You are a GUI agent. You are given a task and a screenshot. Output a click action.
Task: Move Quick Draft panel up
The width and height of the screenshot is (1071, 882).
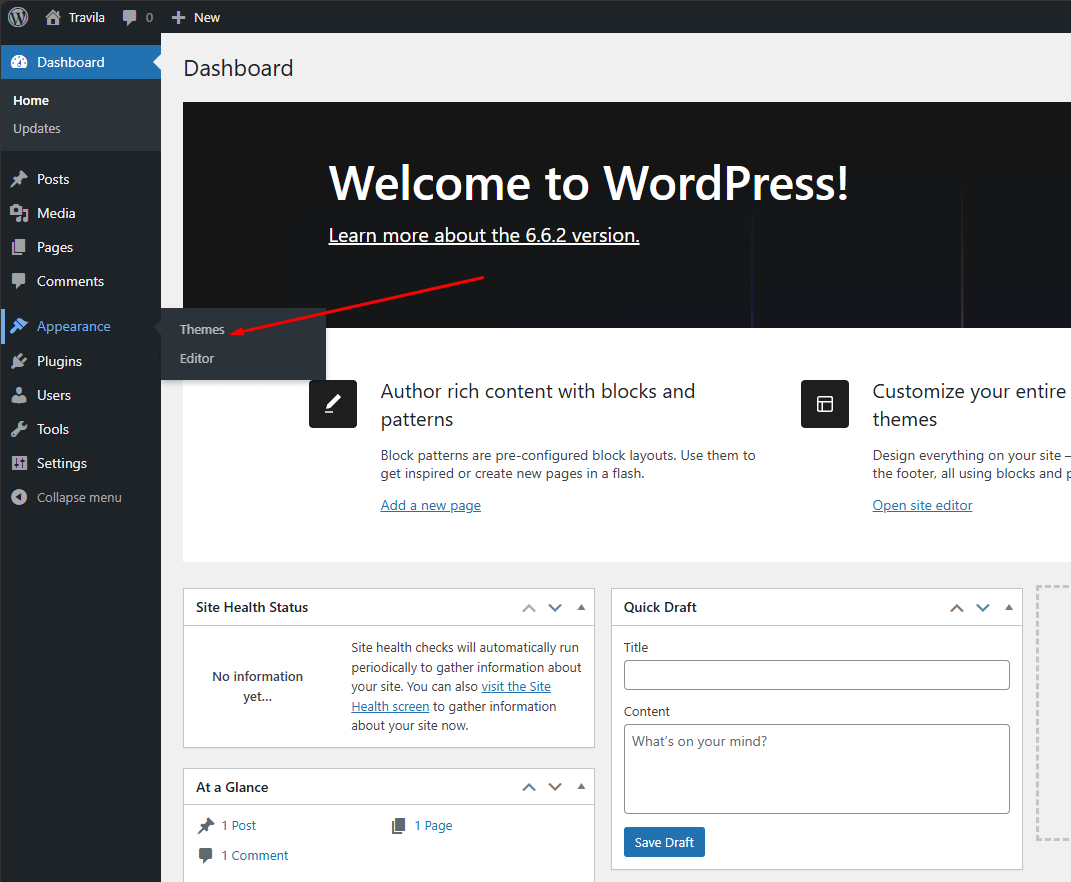point(957,607)
